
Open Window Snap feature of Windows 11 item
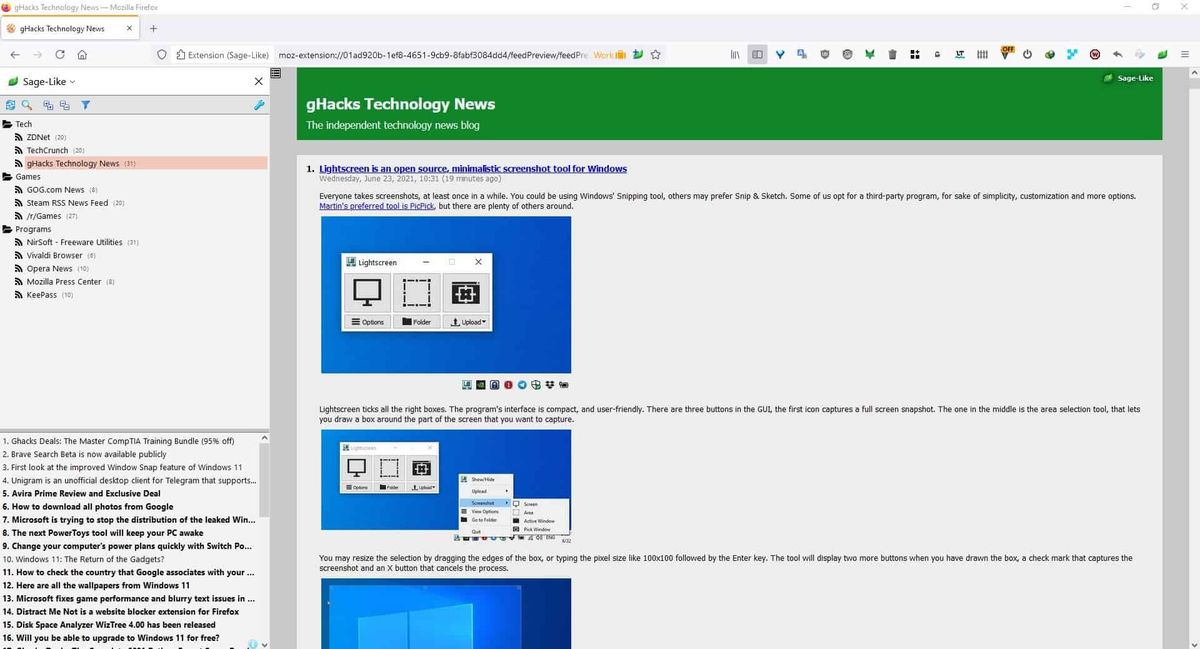click(123, 467)
